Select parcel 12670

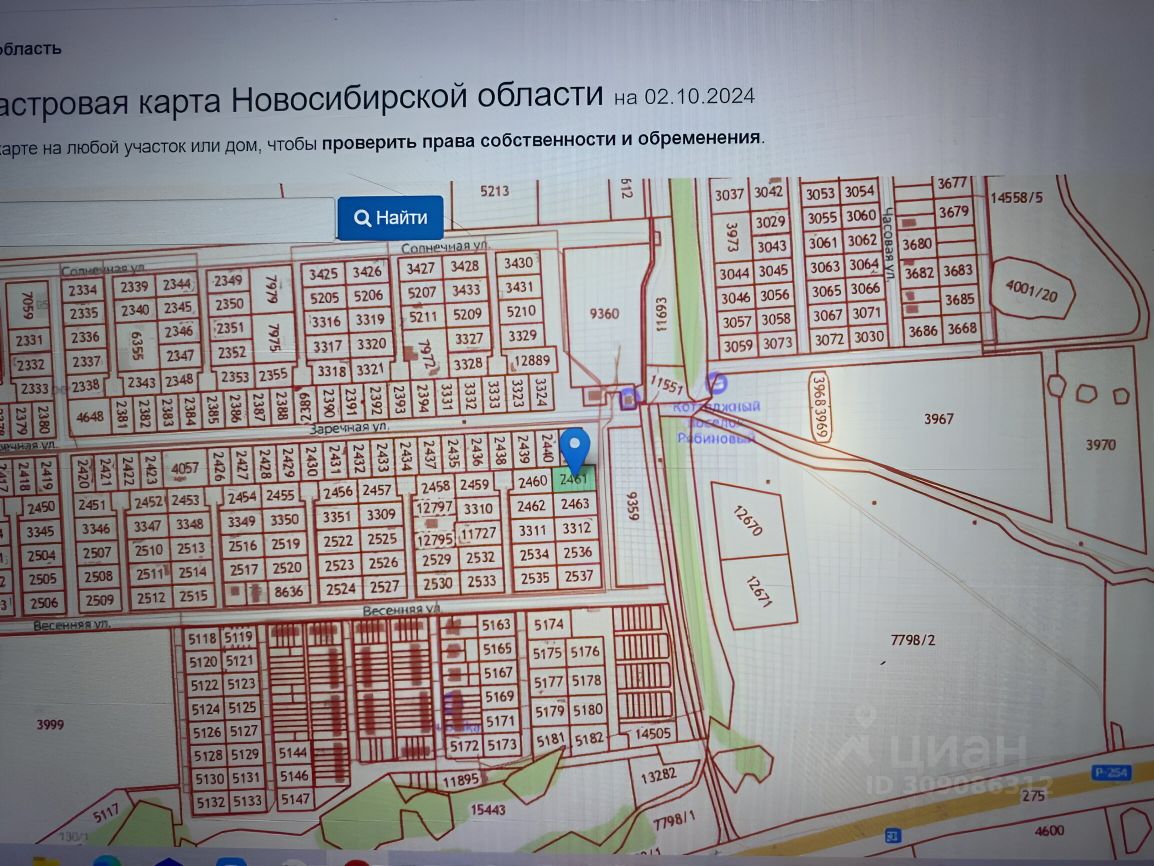coord(748,521)
